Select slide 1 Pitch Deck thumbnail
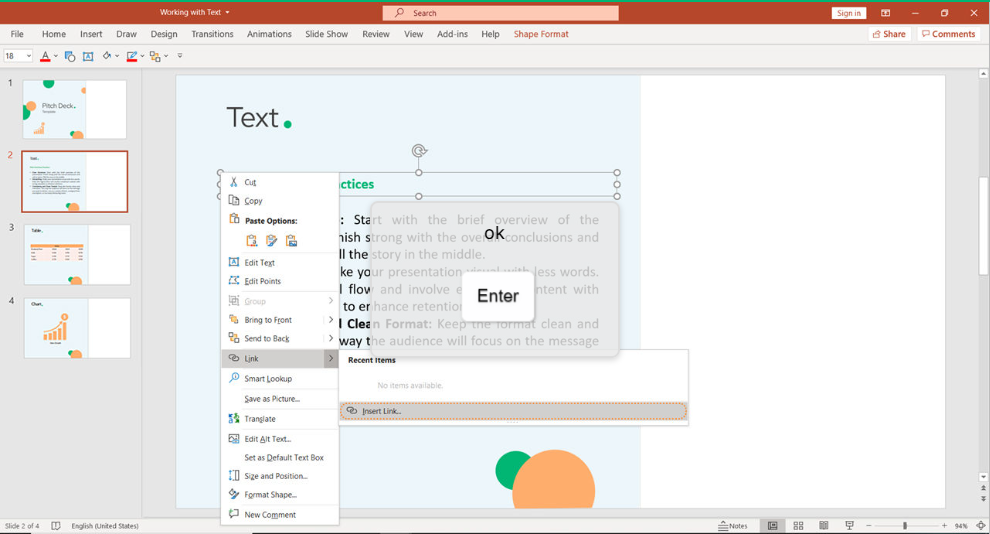990x534 pixels. (75, 109)
